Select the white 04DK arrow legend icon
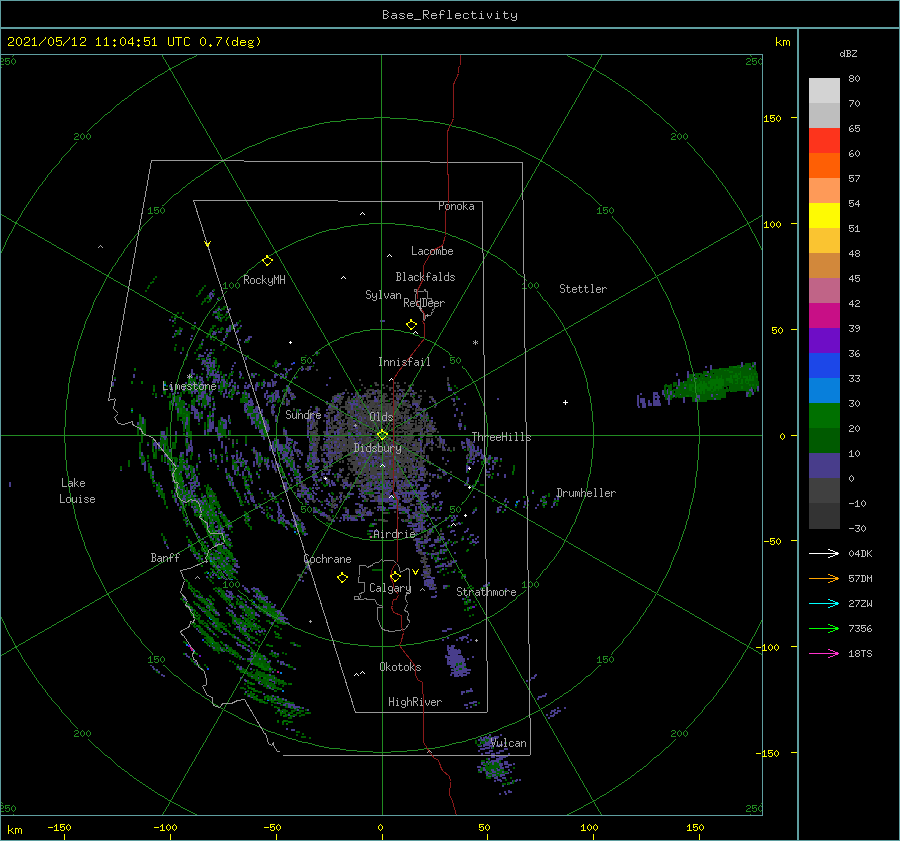 click(824, 553)
